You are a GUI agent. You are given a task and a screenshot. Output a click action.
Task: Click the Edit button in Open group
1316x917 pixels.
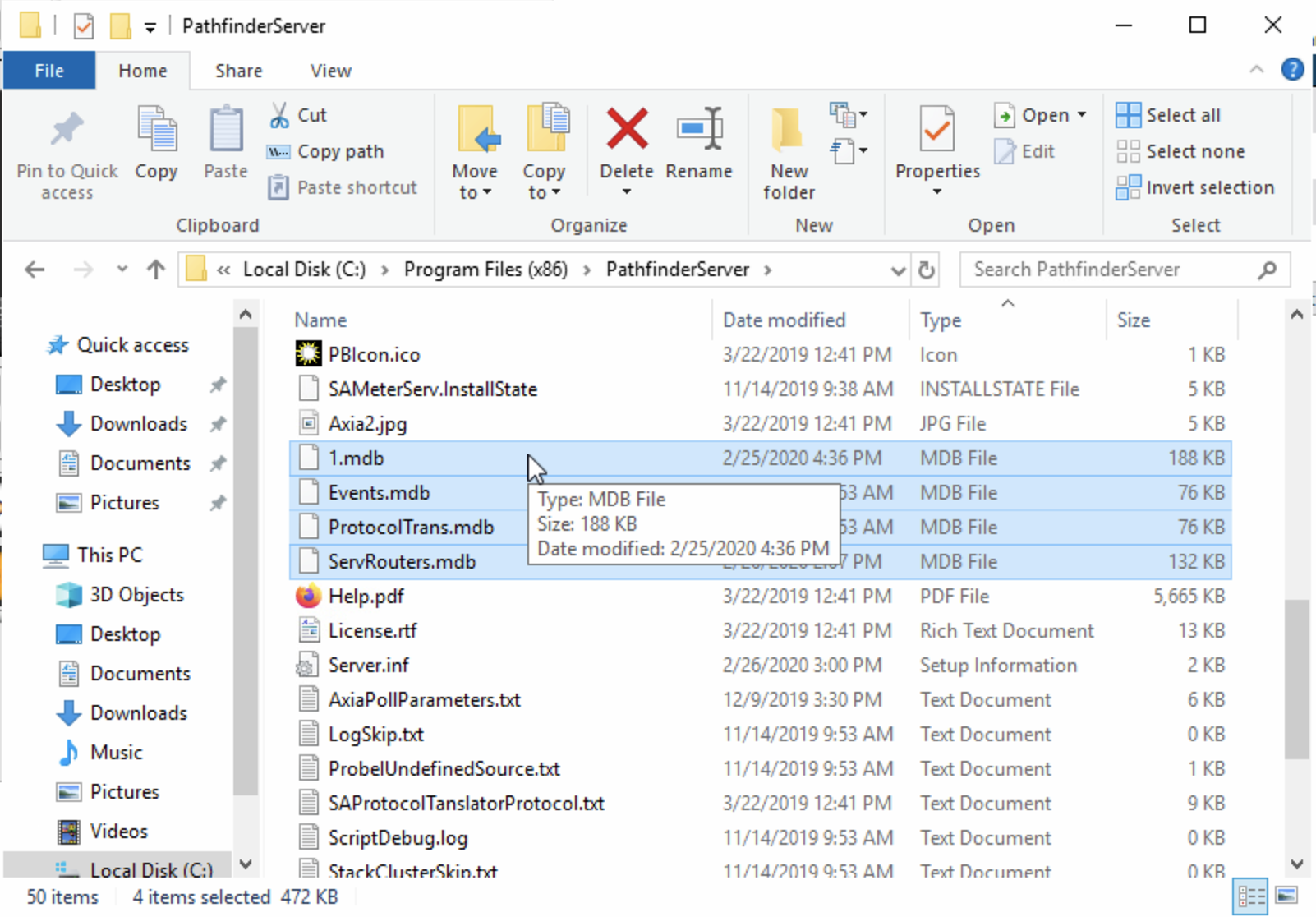coord(1024,151)
